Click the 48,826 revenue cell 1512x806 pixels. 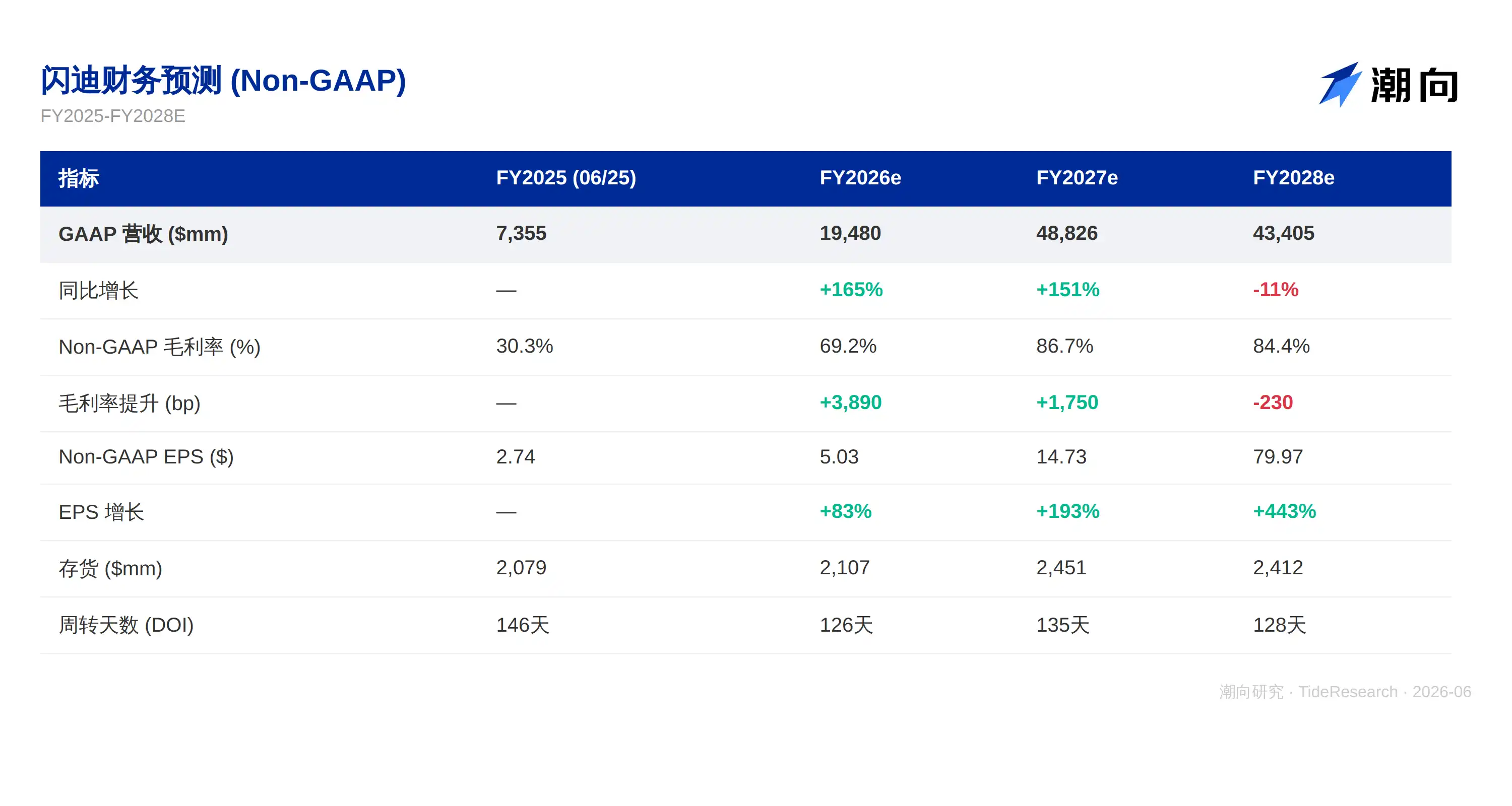pos(1066,233)
